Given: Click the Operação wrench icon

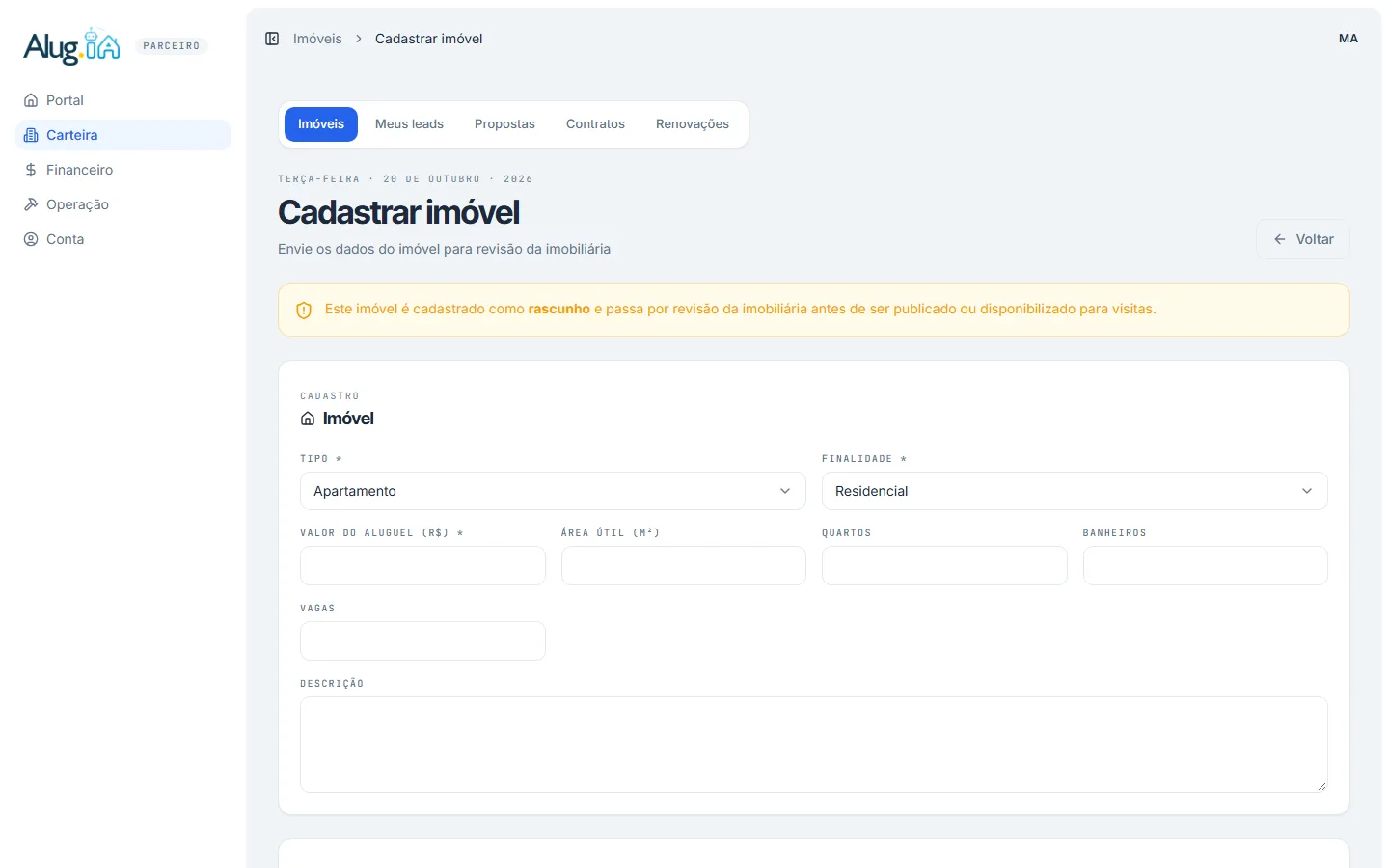Looking at the screenshot, I should (31, 204).
